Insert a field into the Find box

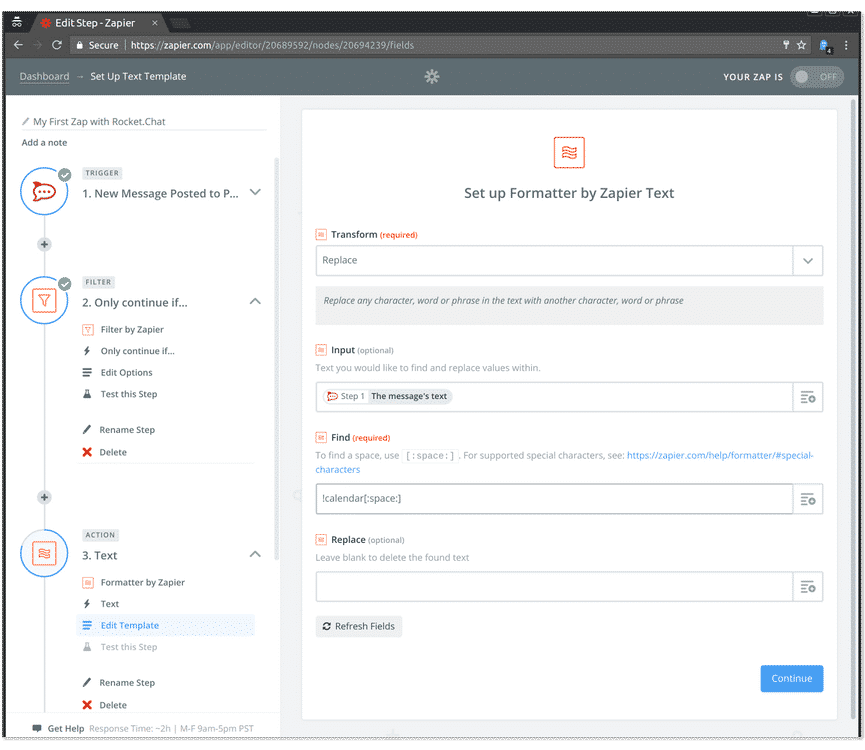click(808, 499)
